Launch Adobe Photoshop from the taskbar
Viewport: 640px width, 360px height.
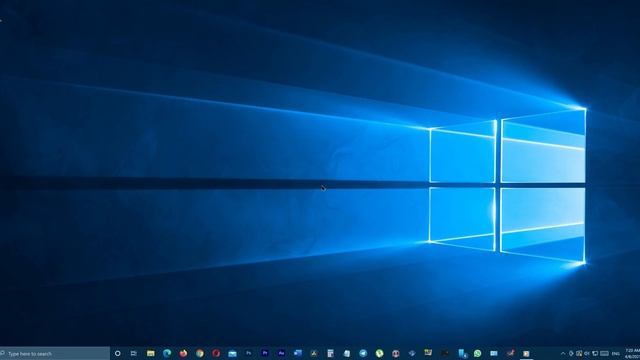[x=249, y=353]
